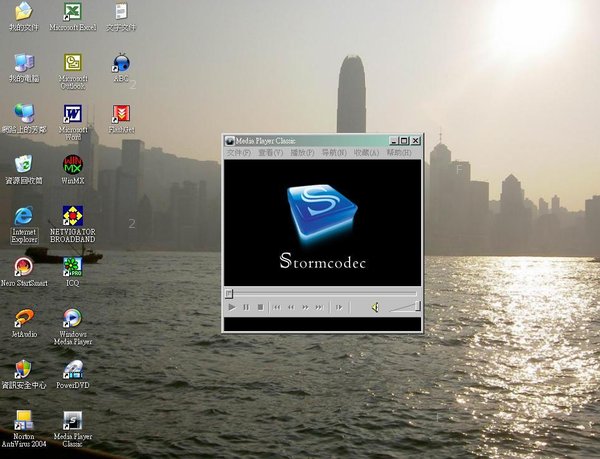This screenshot has height=459, width=600.
Task: Click the volume slider handle
Action: [x=418, y=306]
